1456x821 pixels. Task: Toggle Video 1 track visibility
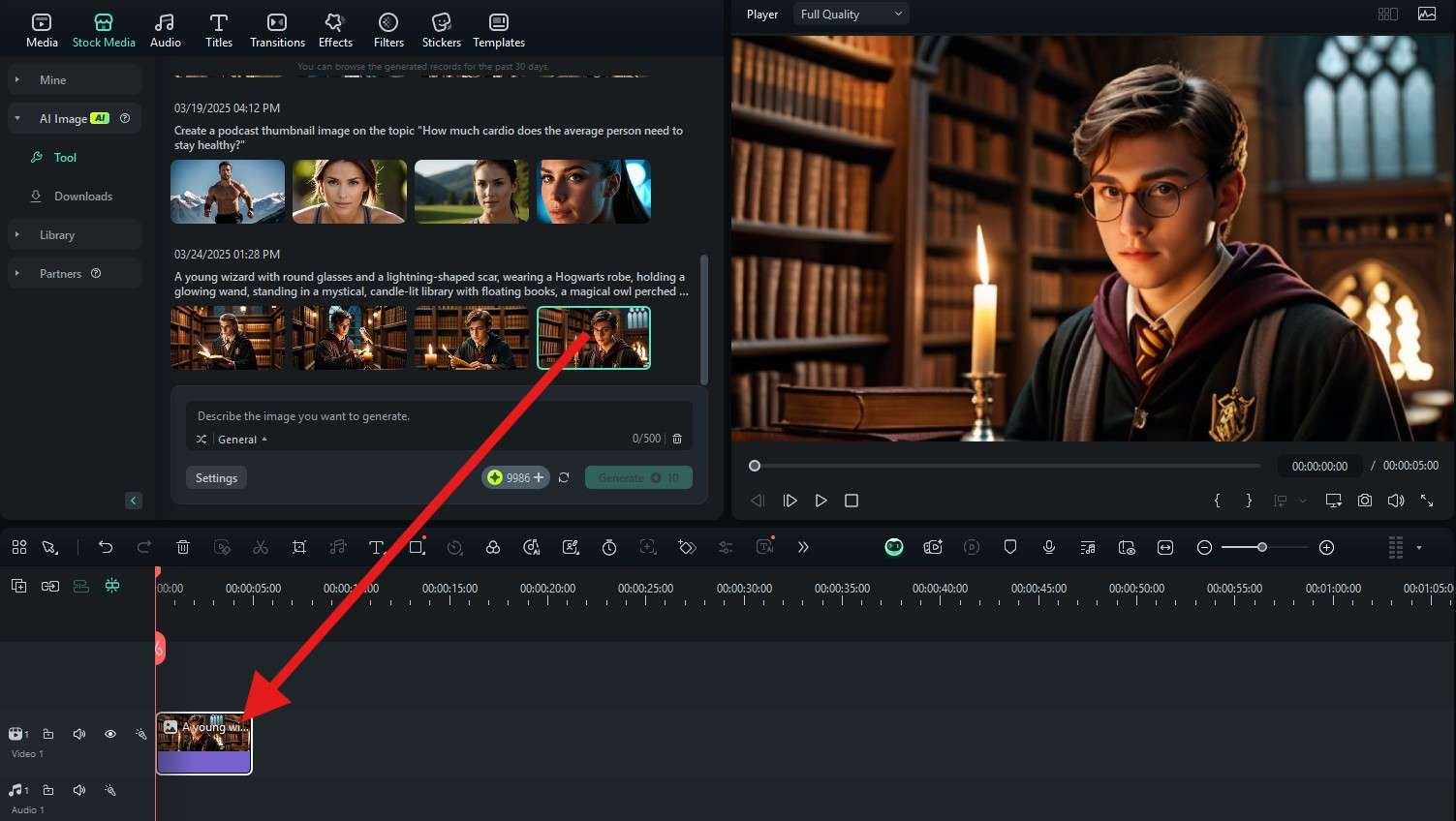click(x=110, y=735)
